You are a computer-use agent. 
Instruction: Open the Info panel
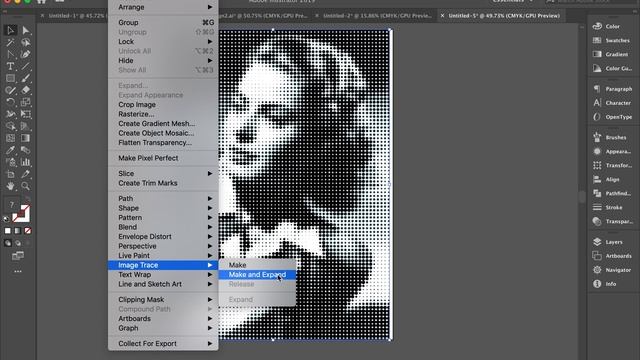point(604,284)
